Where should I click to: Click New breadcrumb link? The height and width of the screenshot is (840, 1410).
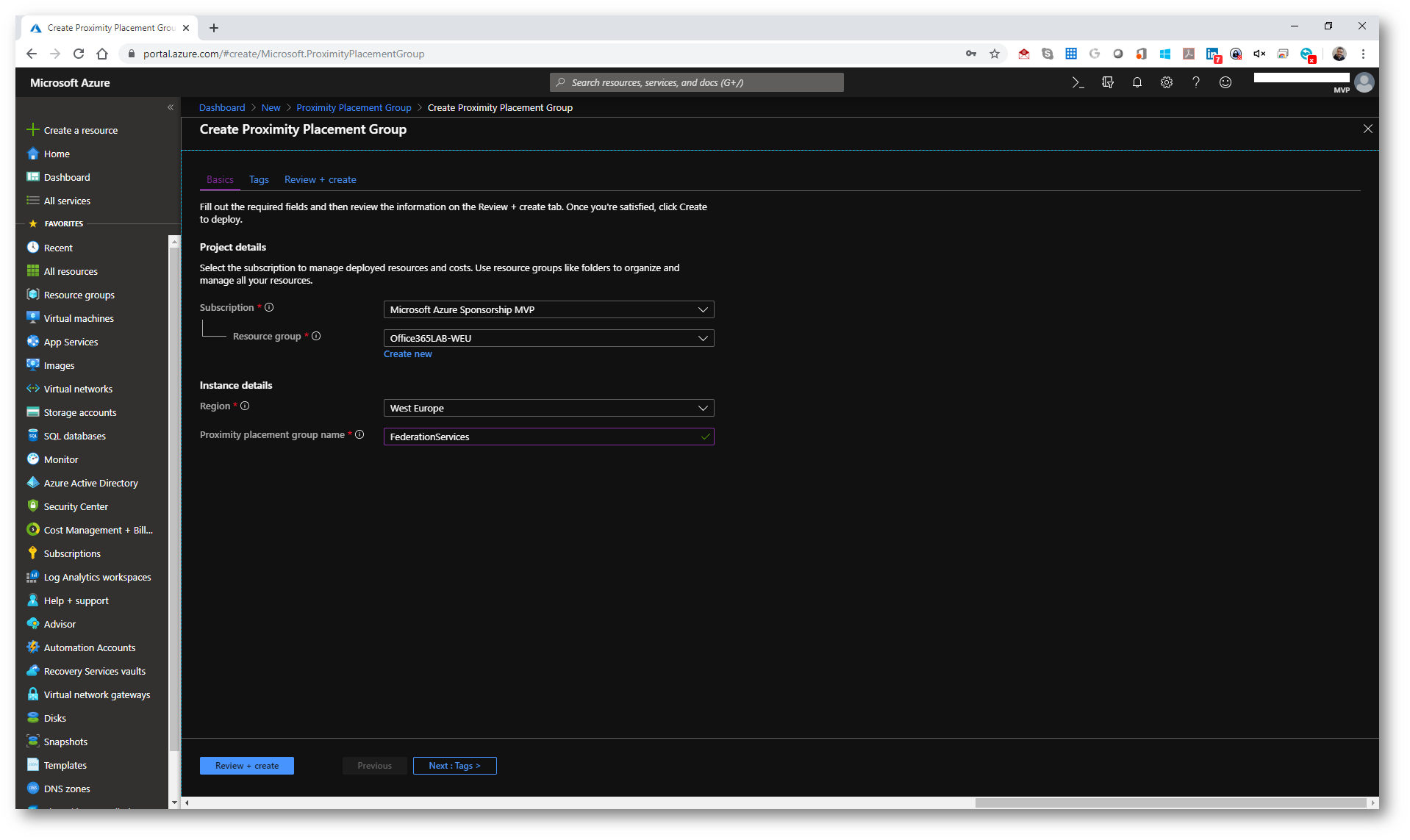pos(271,107)
